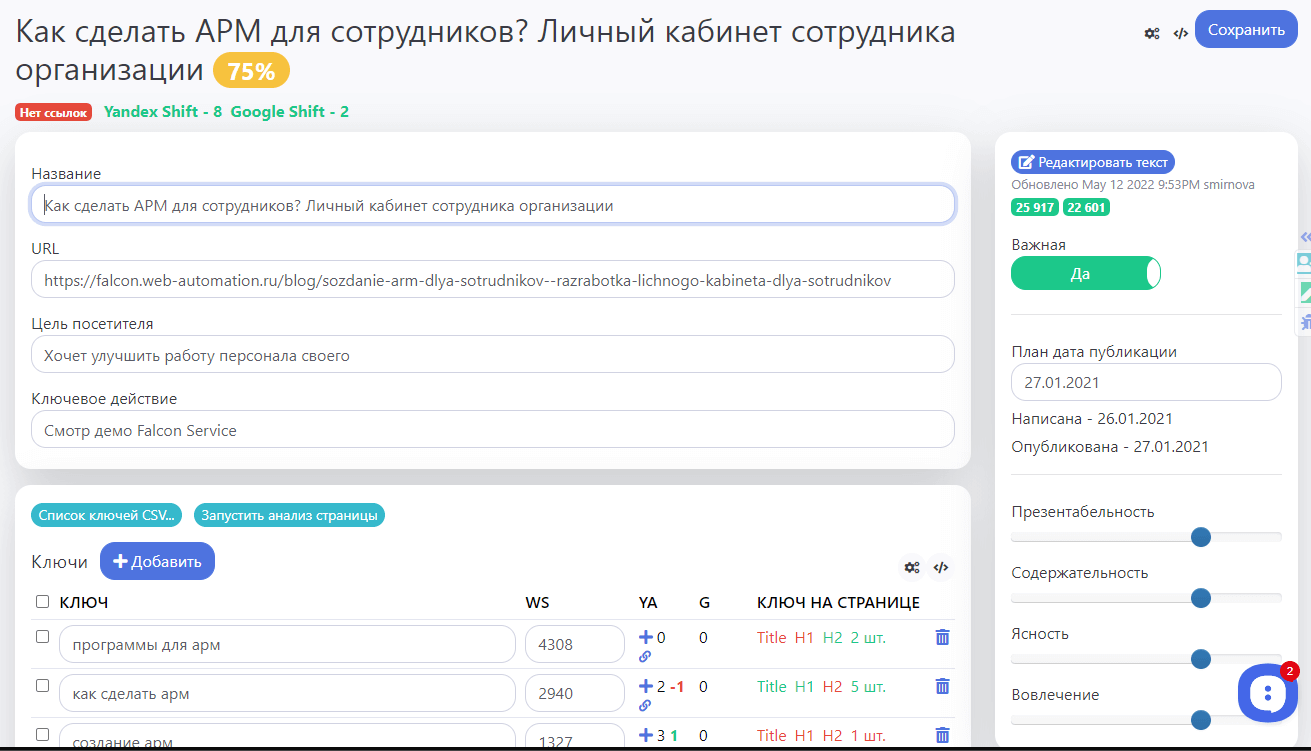Open the chat support widget

point(1267,692)
